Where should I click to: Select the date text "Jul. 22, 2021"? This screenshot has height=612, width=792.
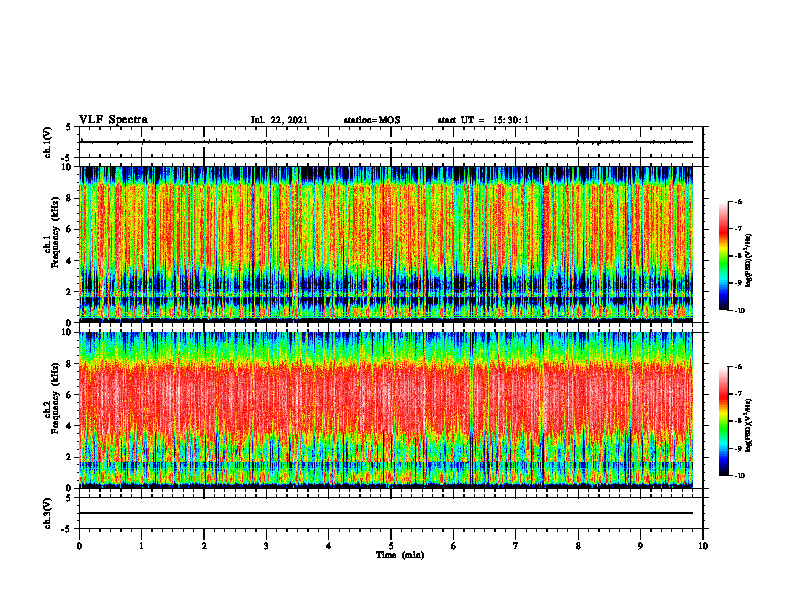tap(279, 120)
